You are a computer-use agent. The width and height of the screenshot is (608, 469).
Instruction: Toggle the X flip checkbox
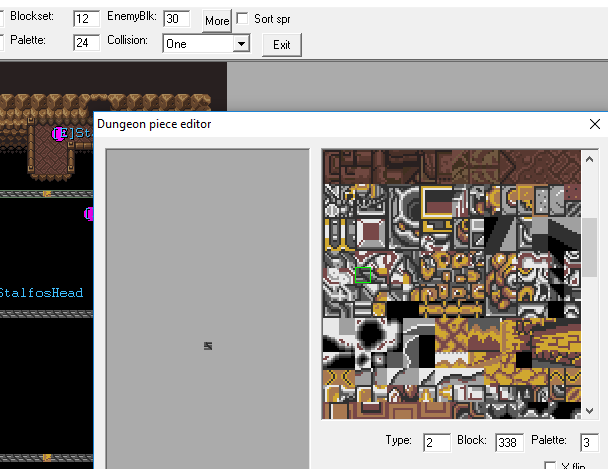[550, 465]
